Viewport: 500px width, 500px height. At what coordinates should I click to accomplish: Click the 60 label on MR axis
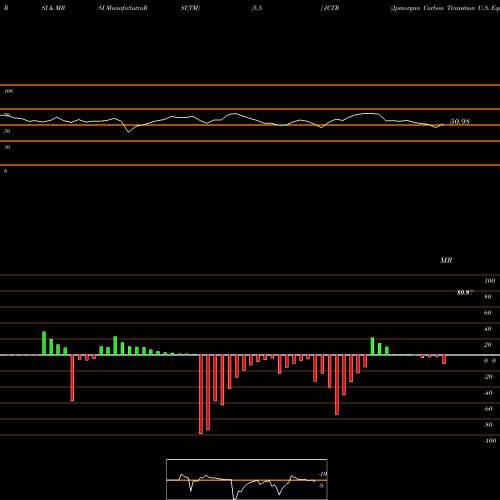488,313
